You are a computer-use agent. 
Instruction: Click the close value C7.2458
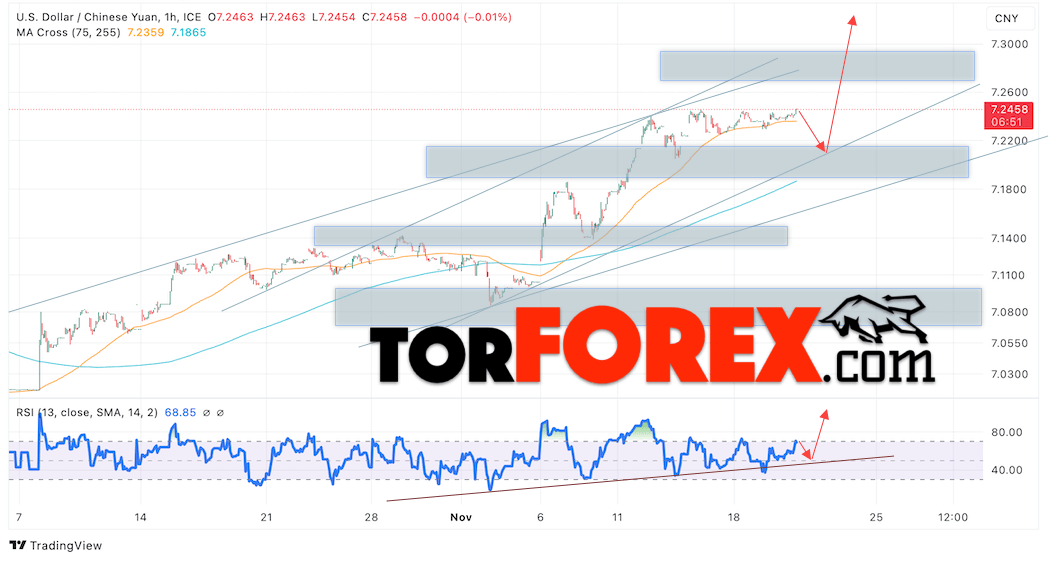(384, 17)
